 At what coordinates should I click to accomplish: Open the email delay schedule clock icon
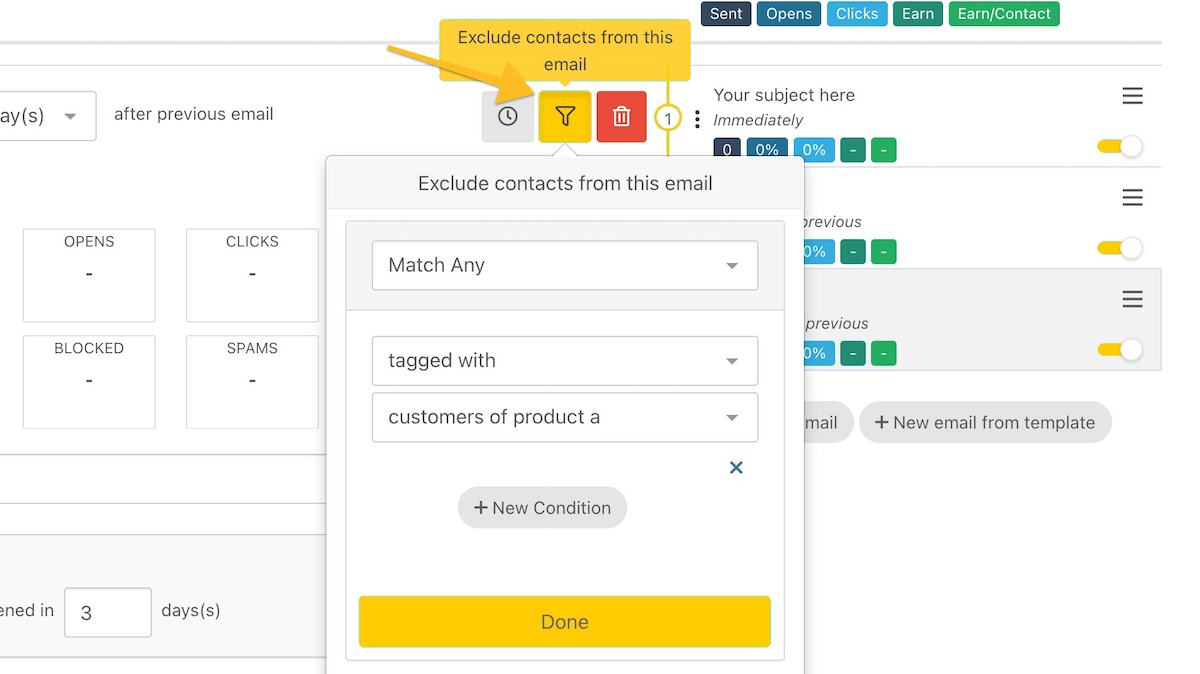507,116
